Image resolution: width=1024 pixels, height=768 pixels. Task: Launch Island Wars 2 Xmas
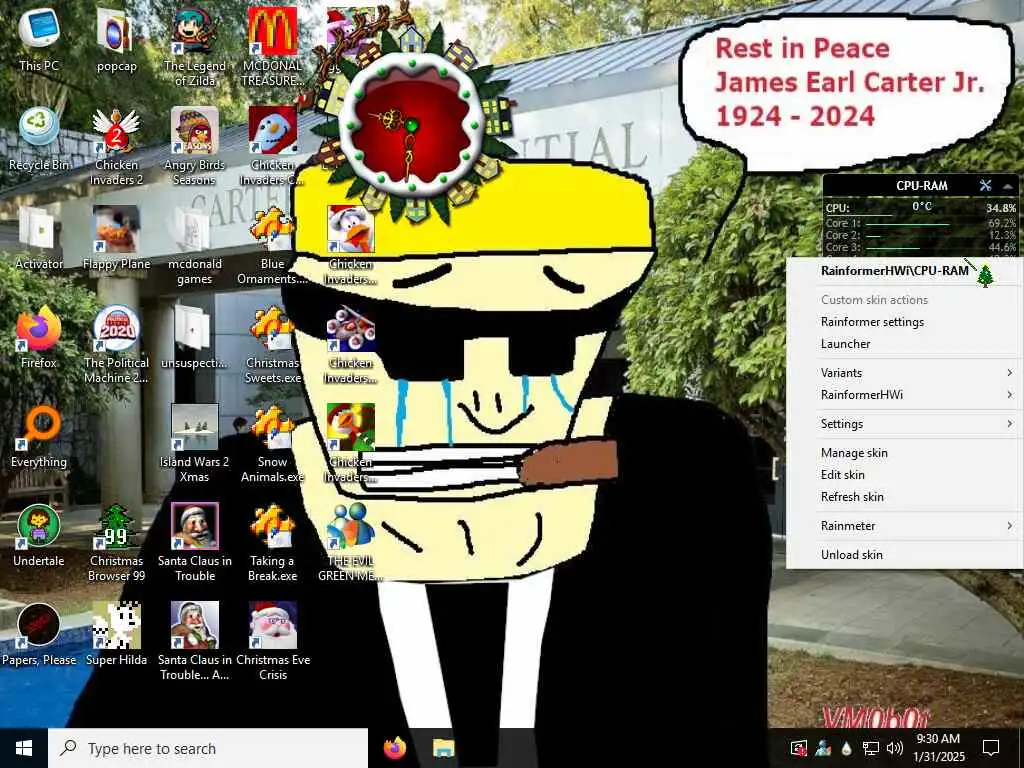(195, 443)
